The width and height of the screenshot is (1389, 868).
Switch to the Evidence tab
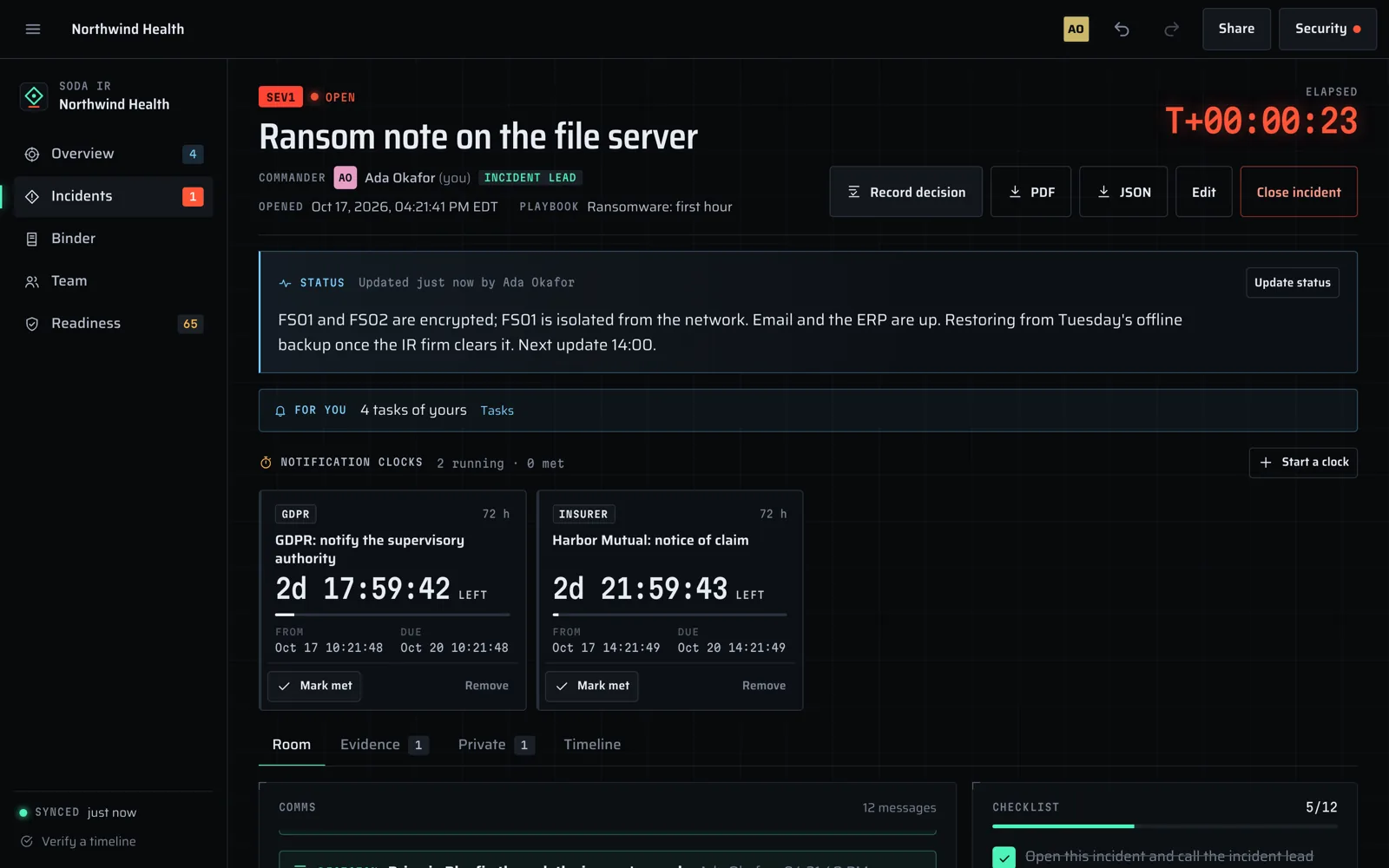[384, 745]
